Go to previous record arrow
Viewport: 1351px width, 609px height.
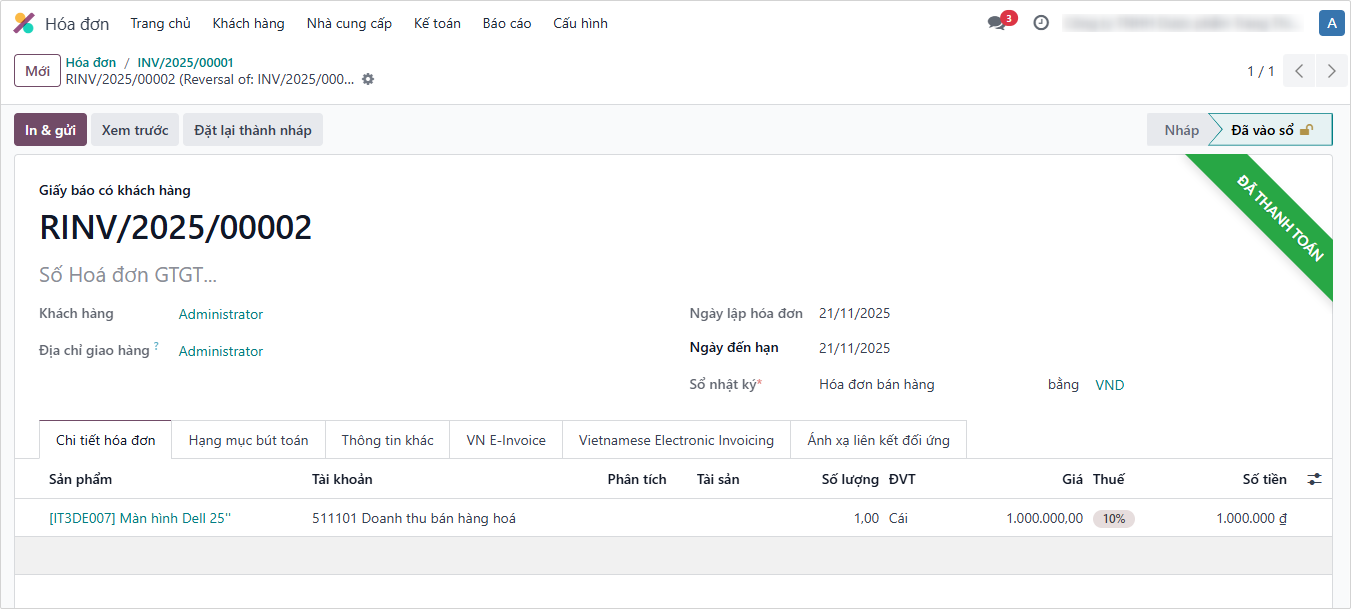1298,71
